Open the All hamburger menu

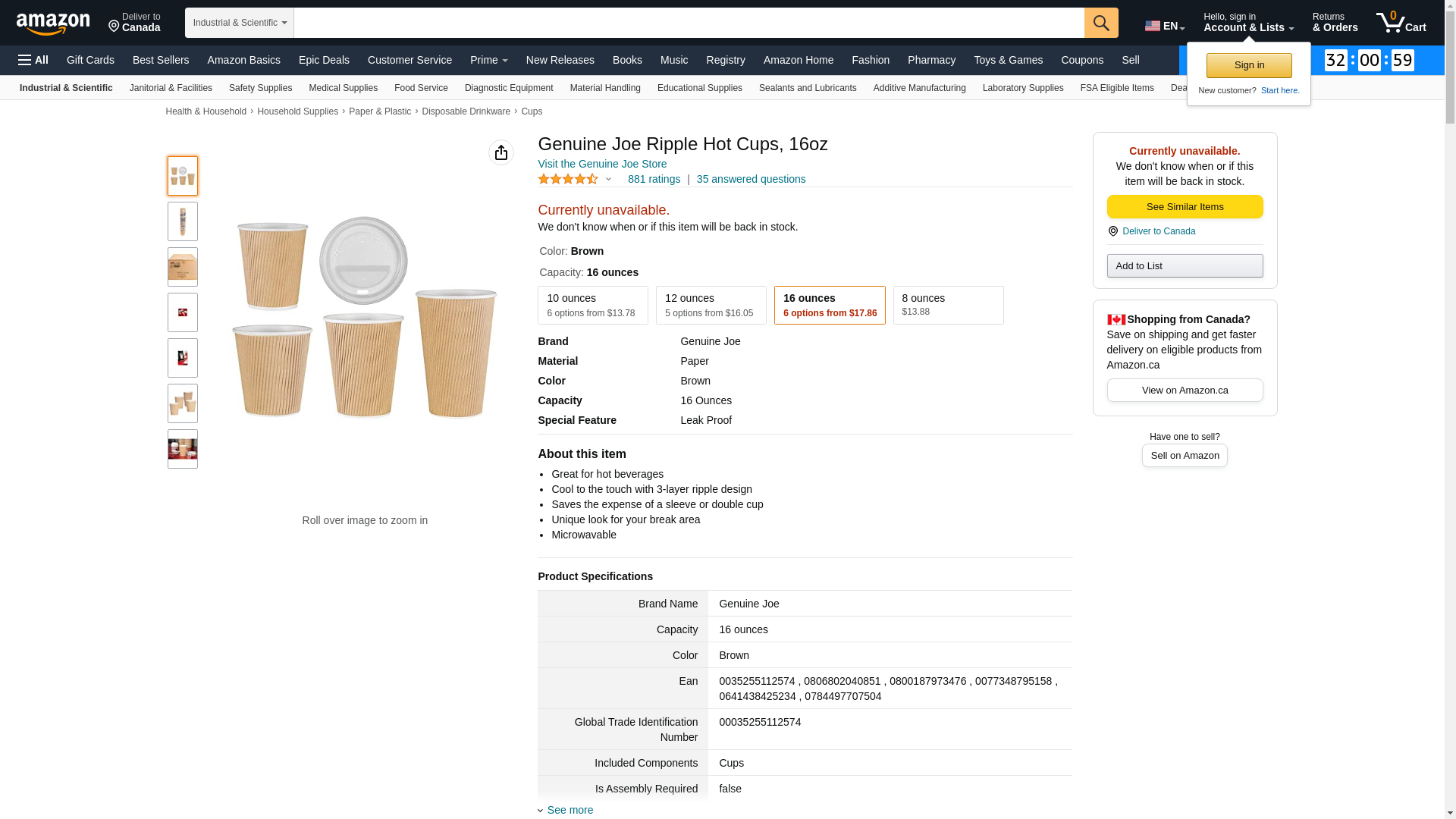(33, 60)
